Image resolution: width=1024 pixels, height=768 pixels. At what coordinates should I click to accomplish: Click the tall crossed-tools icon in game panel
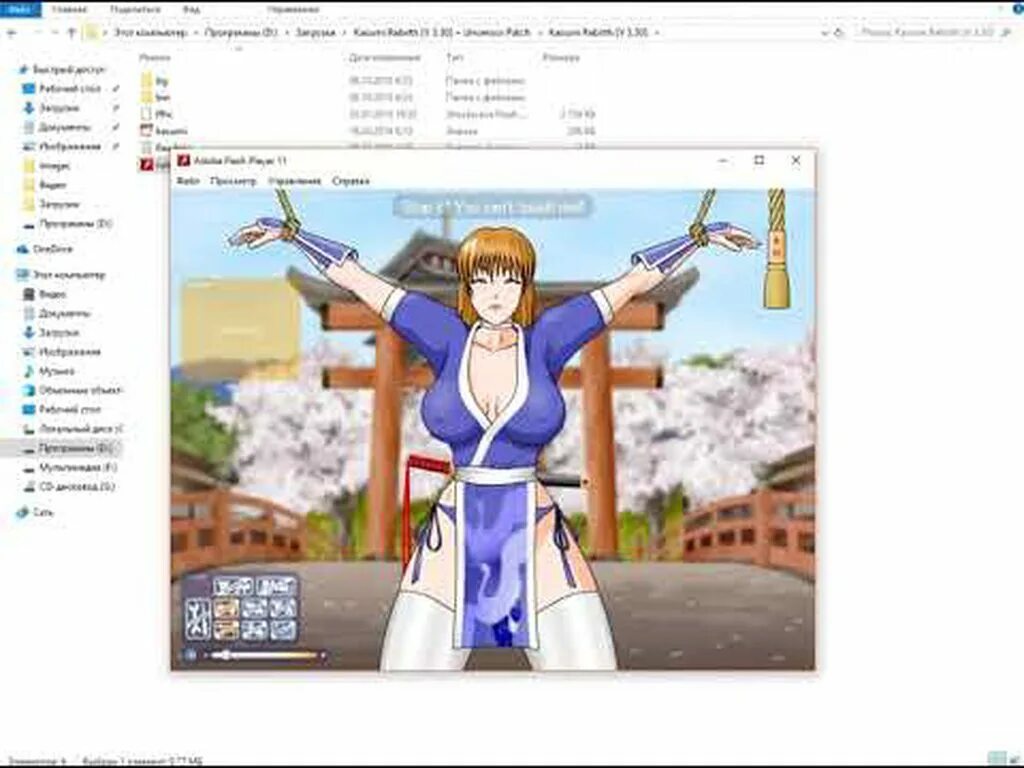coord(197,618)
